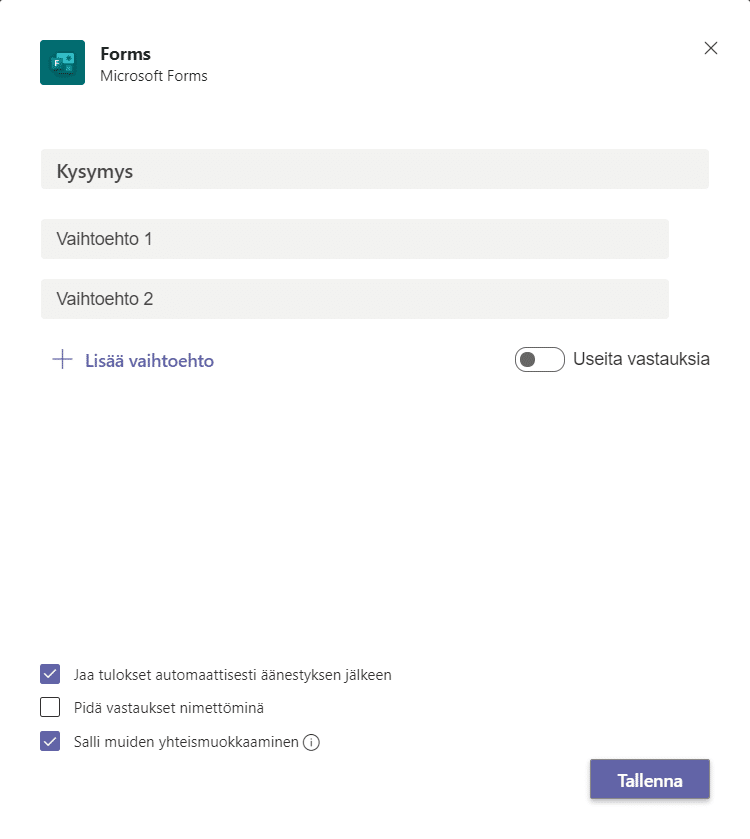Click the Pidä vastaukset nimettöminä label

pyautogui.click(x=170, y=707)
